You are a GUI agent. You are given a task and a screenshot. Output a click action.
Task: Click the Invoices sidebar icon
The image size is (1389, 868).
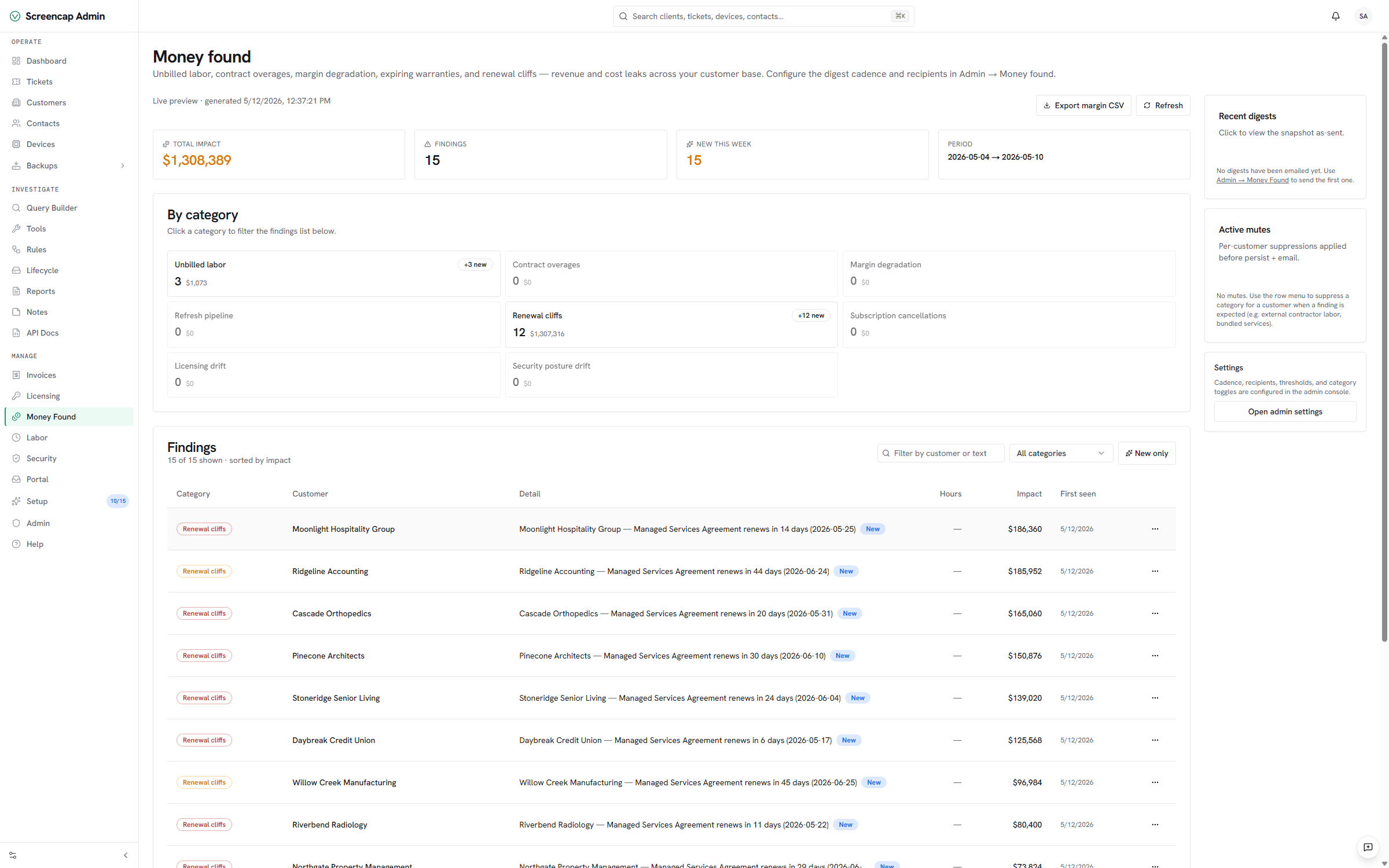pyautogui.click(x=16, y=375)
